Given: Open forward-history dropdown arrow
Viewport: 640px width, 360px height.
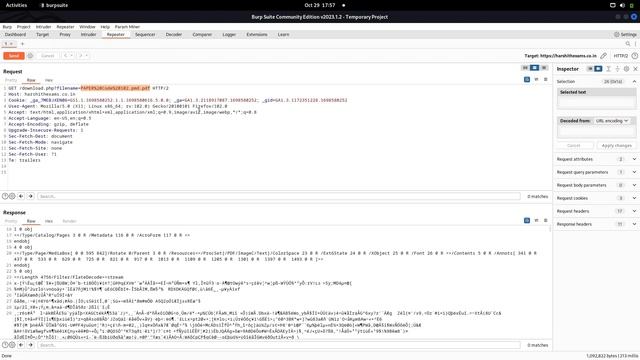Looking at the screenshot, I should click(87, 56).
